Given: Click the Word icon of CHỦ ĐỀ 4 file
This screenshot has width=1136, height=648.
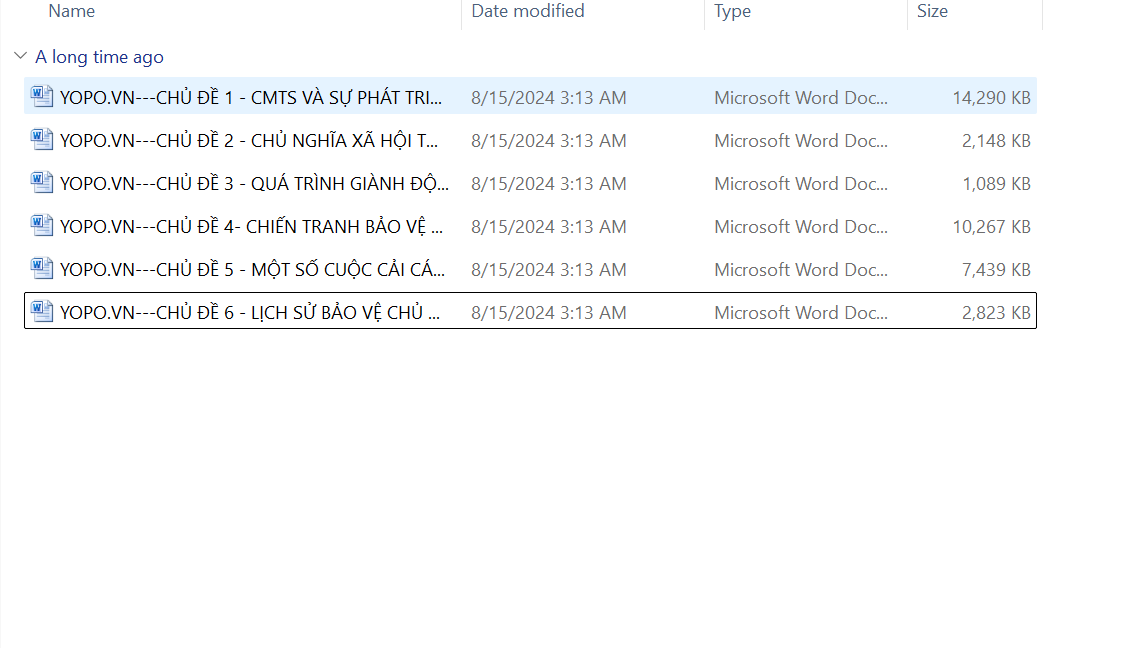Looking at the screenshot, I should point(42,226).
